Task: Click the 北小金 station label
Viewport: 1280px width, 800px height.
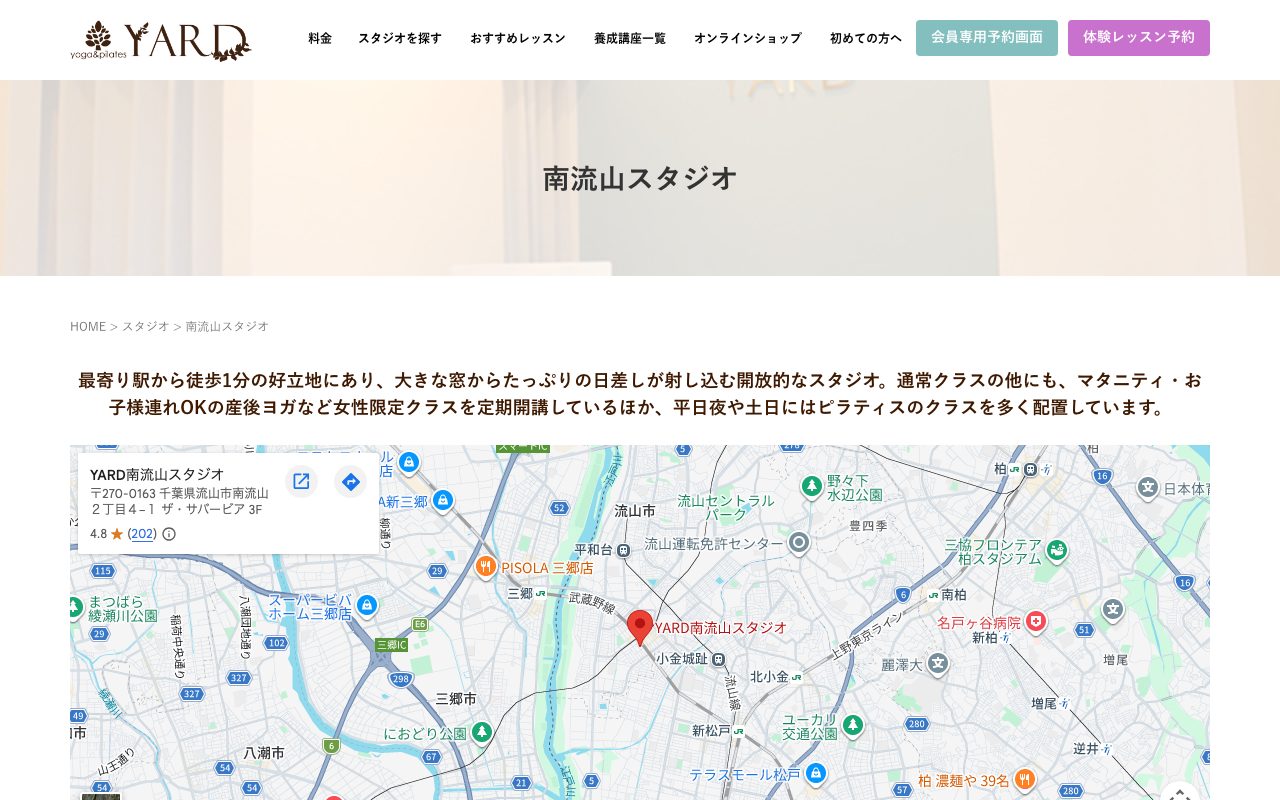Action: pos(770,677)
